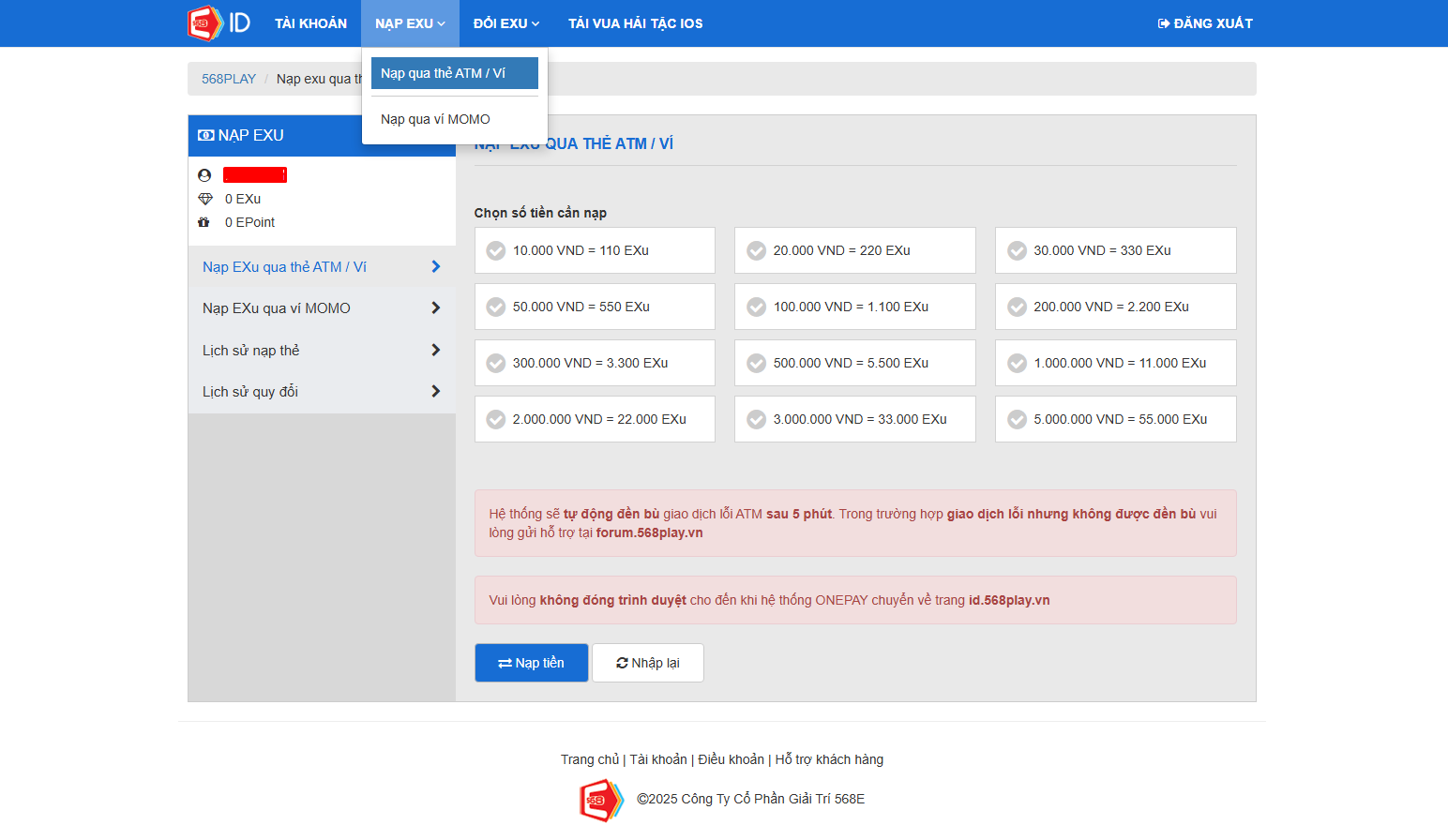Select 5.000.000 VND = 55.000 EXu
The height and width of the screenshot is (840, 1448).
(1116, 419)
